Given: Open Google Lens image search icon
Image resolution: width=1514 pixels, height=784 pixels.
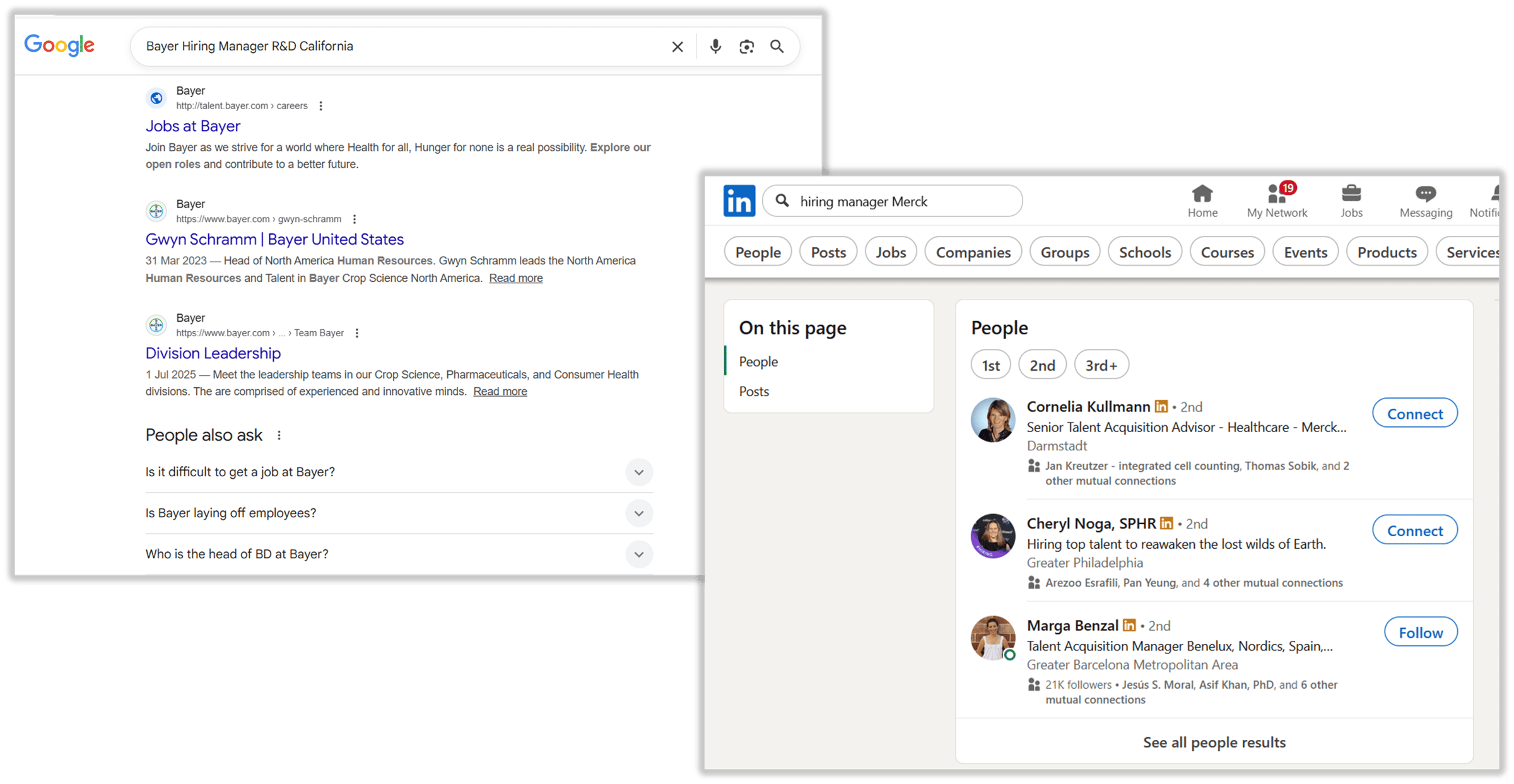Looking at the screenshot, I should point(746,47).
